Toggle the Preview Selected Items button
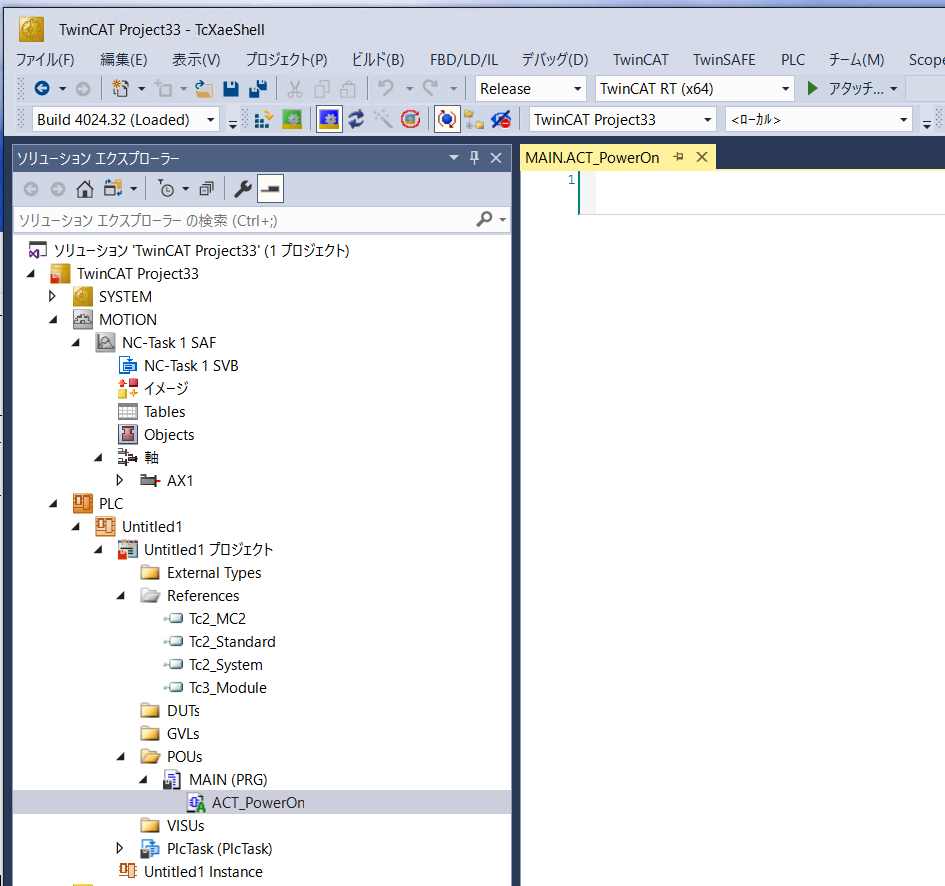This screenshot has width=945, height=886. [271, 189]
